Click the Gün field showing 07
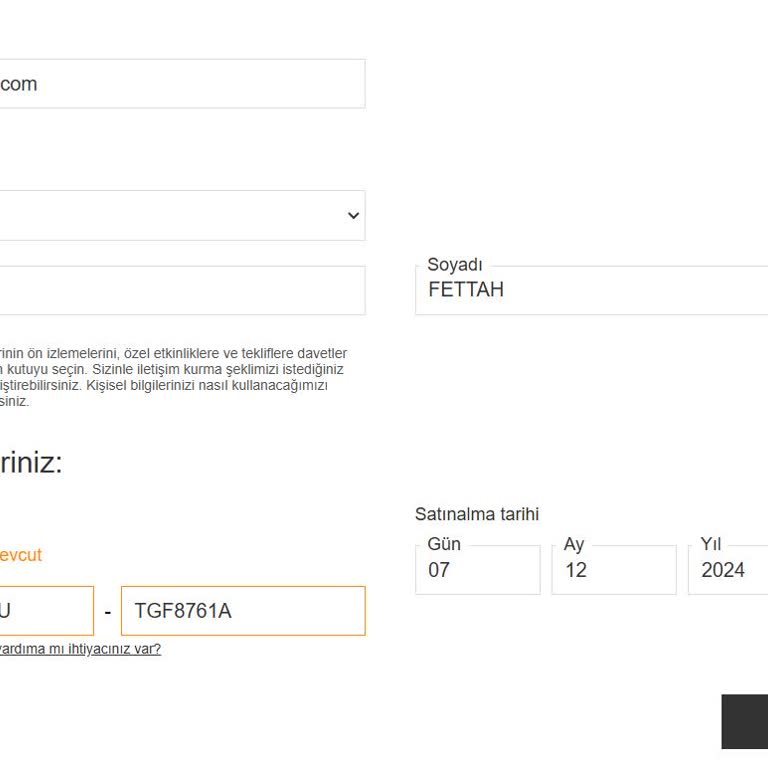 [477, 571]
